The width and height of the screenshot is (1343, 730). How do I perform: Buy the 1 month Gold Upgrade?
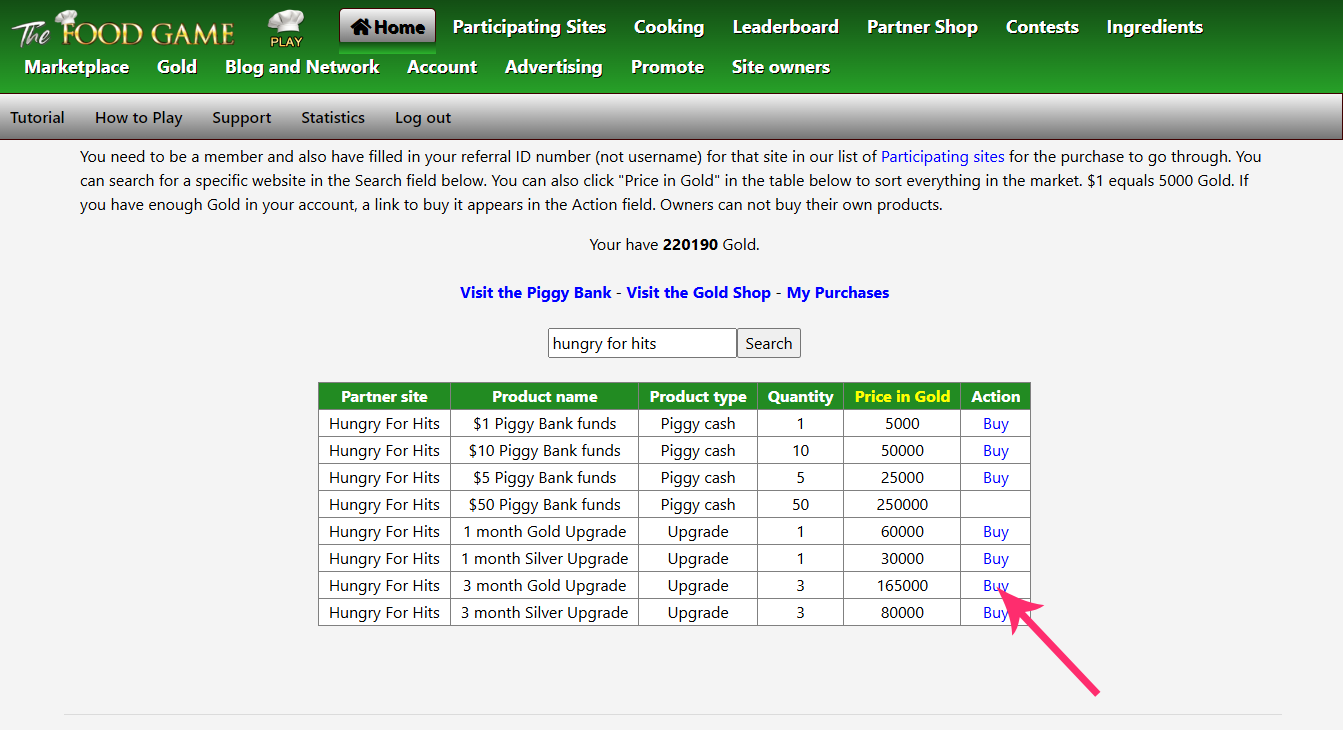[996, 532]
